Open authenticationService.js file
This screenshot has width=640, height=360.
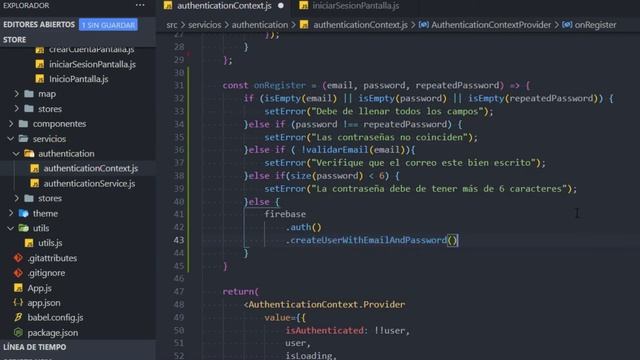pyautogui.click(x=89, y=184)
